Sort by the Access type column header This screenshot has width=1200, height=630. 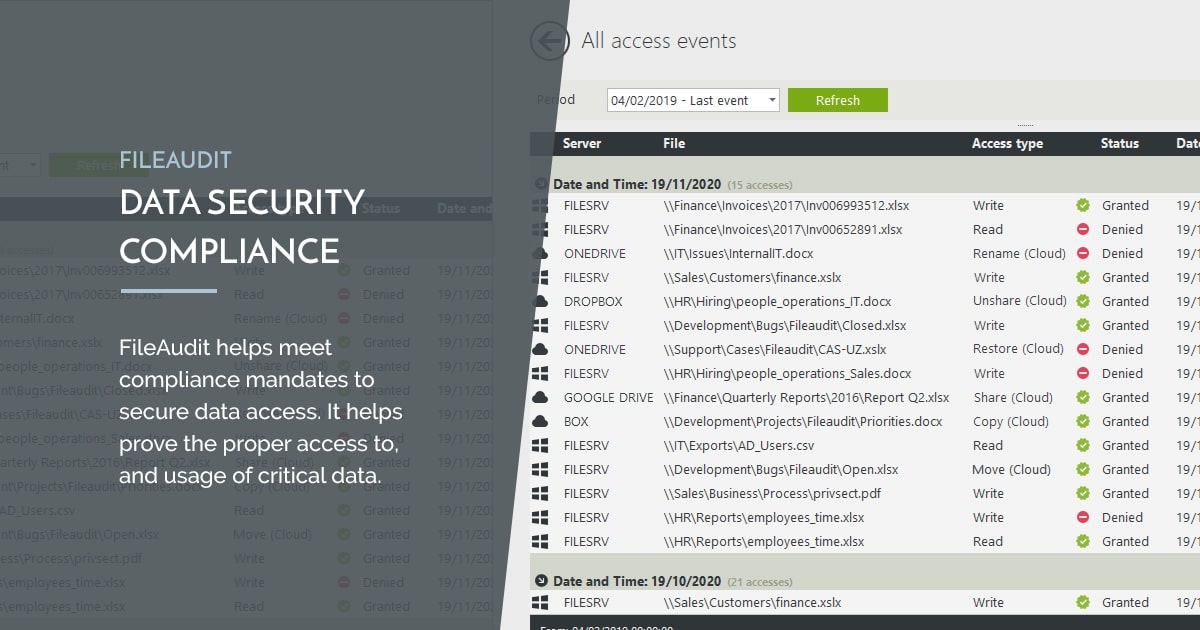[1007, 144]
